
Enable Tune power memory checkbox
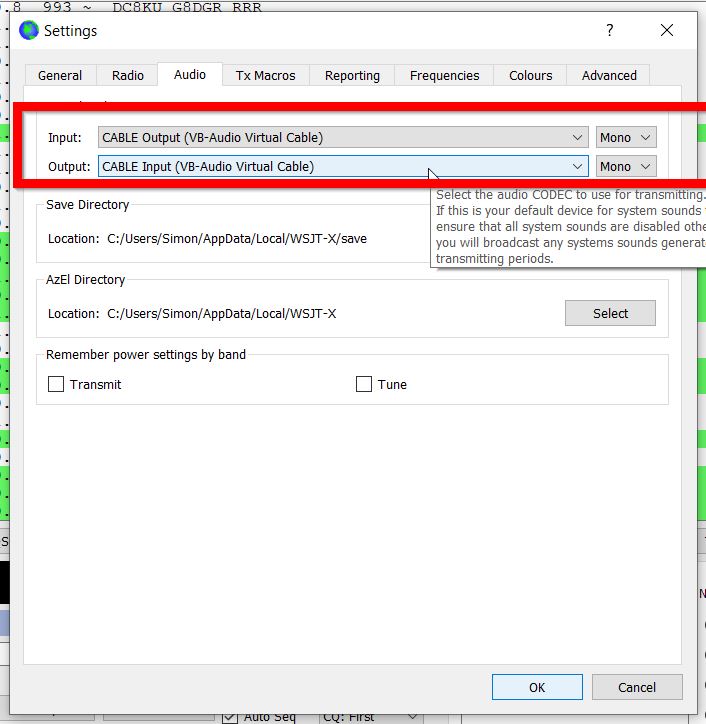[364, 384]
